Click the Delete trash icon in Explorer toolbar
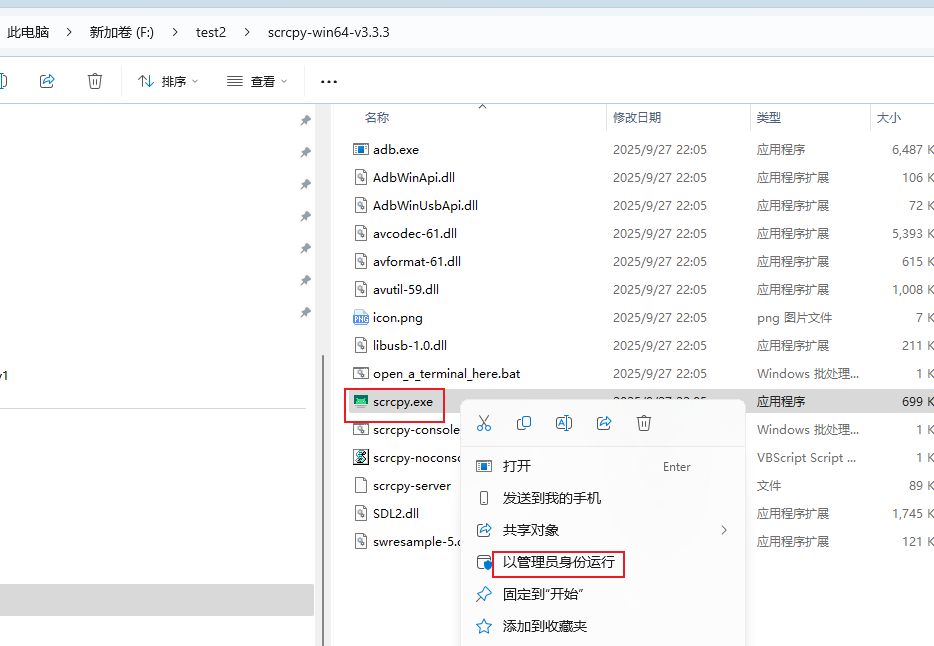The height and width of the screenshot is (646, 934). coord(95,81)
